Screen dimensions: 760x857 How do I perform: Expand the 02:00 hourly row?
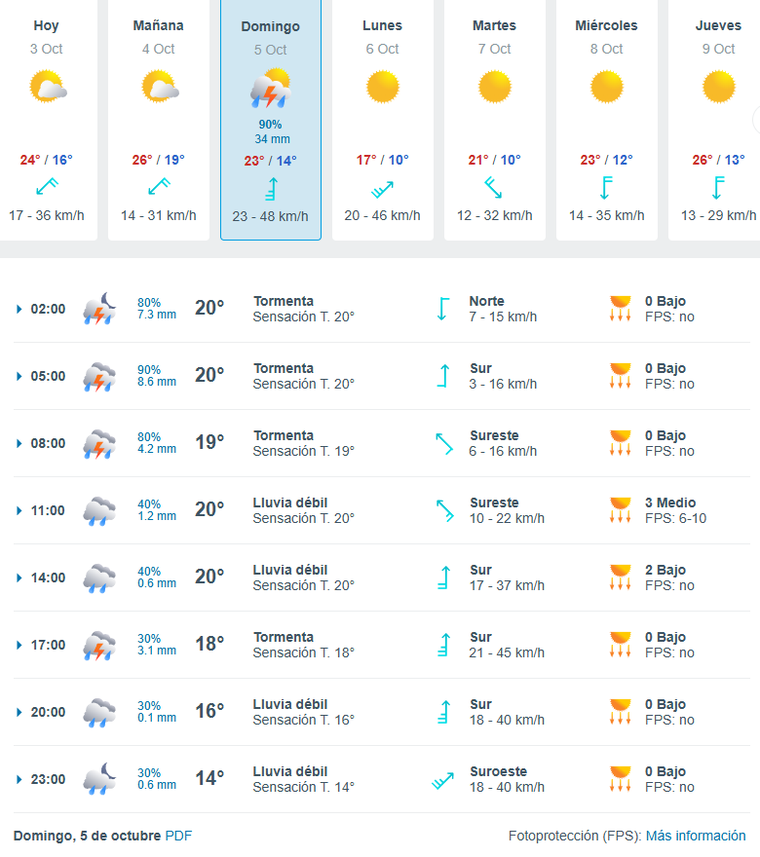pos(19,309)
